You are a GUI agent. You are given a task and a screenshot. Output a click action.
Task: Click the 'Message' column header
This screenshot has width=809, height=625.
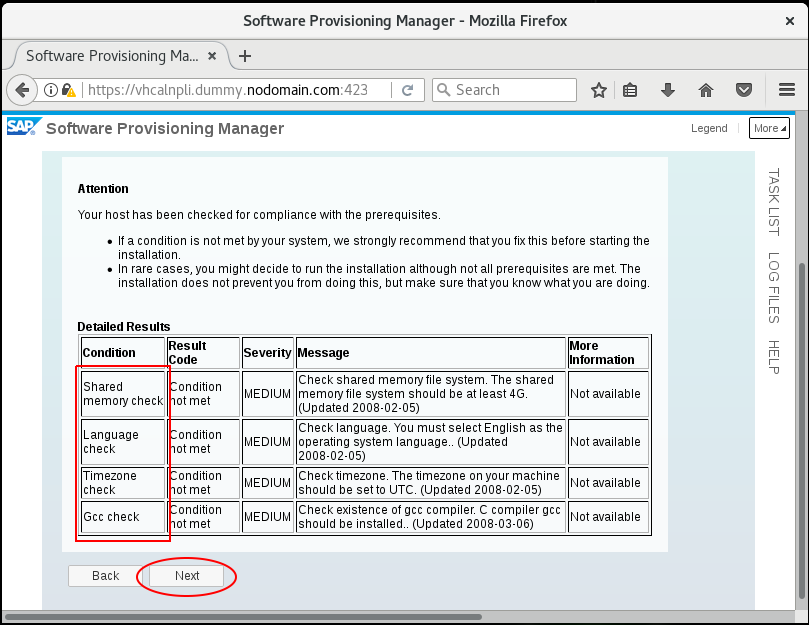(431, 352)
